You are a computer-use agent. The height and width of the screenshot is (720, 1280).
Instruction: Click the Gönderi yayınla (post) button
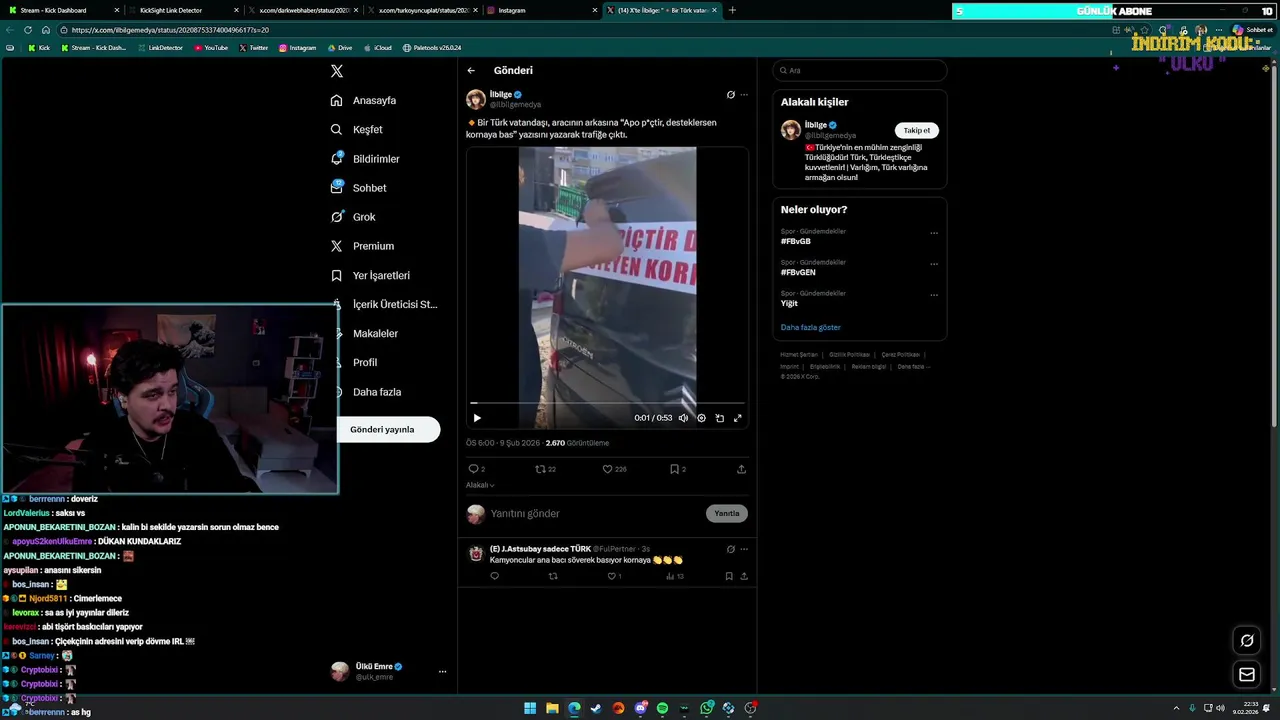pyautogui.click(x=385, y=429)
